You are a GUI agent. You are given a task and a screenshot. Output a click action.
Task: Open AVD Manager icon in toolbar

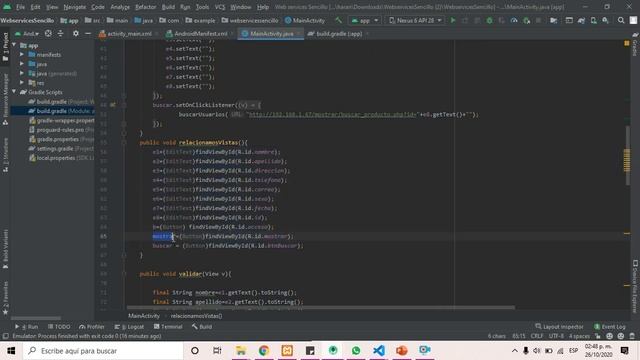click(x=593, y=20)
